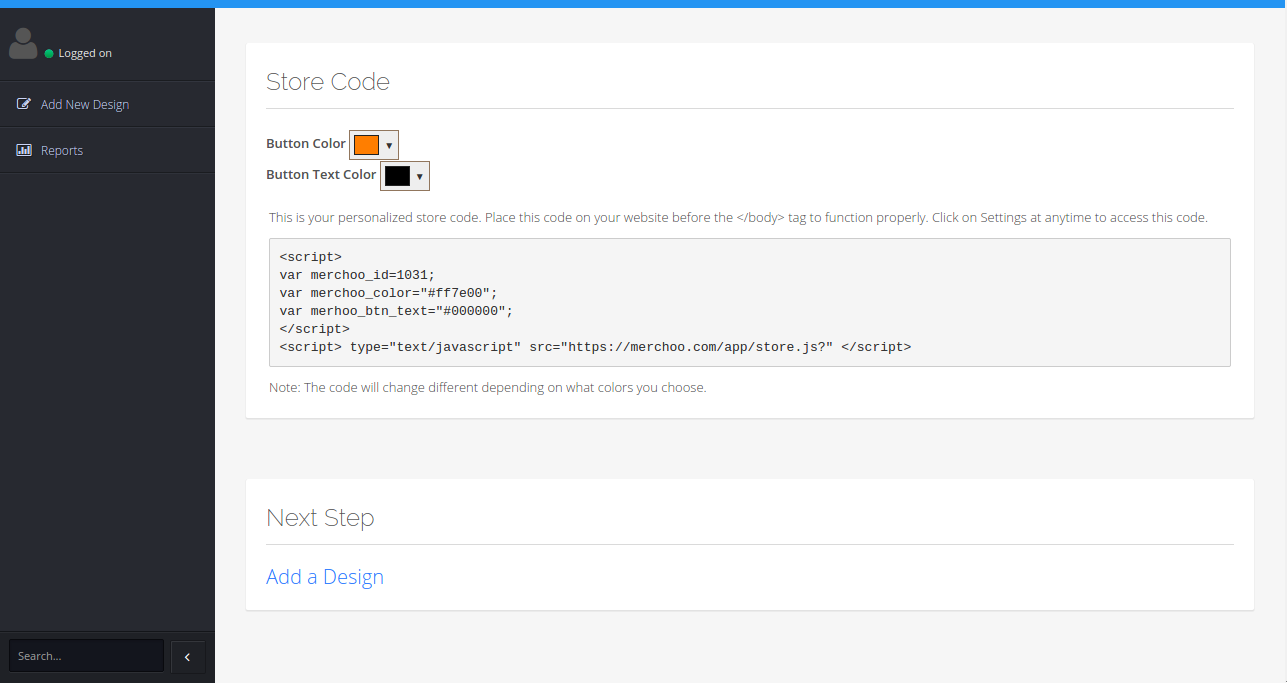The height and width of the screenshot is (683, 1287).
Task: Follow the Add a Design link
Action: pyautogui.click(x=325, y=577)
